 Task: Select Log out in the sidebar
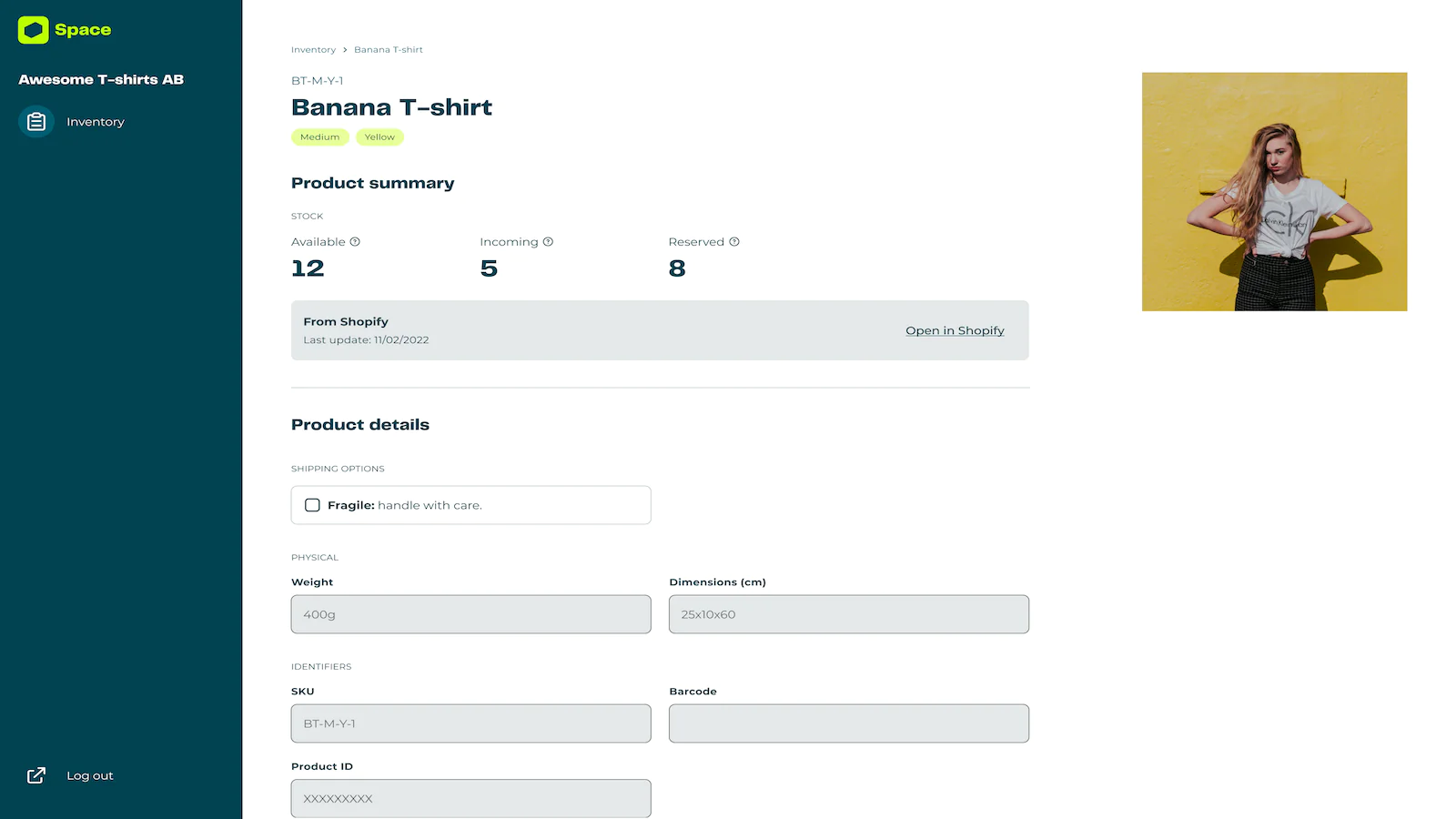pos(90,775)
